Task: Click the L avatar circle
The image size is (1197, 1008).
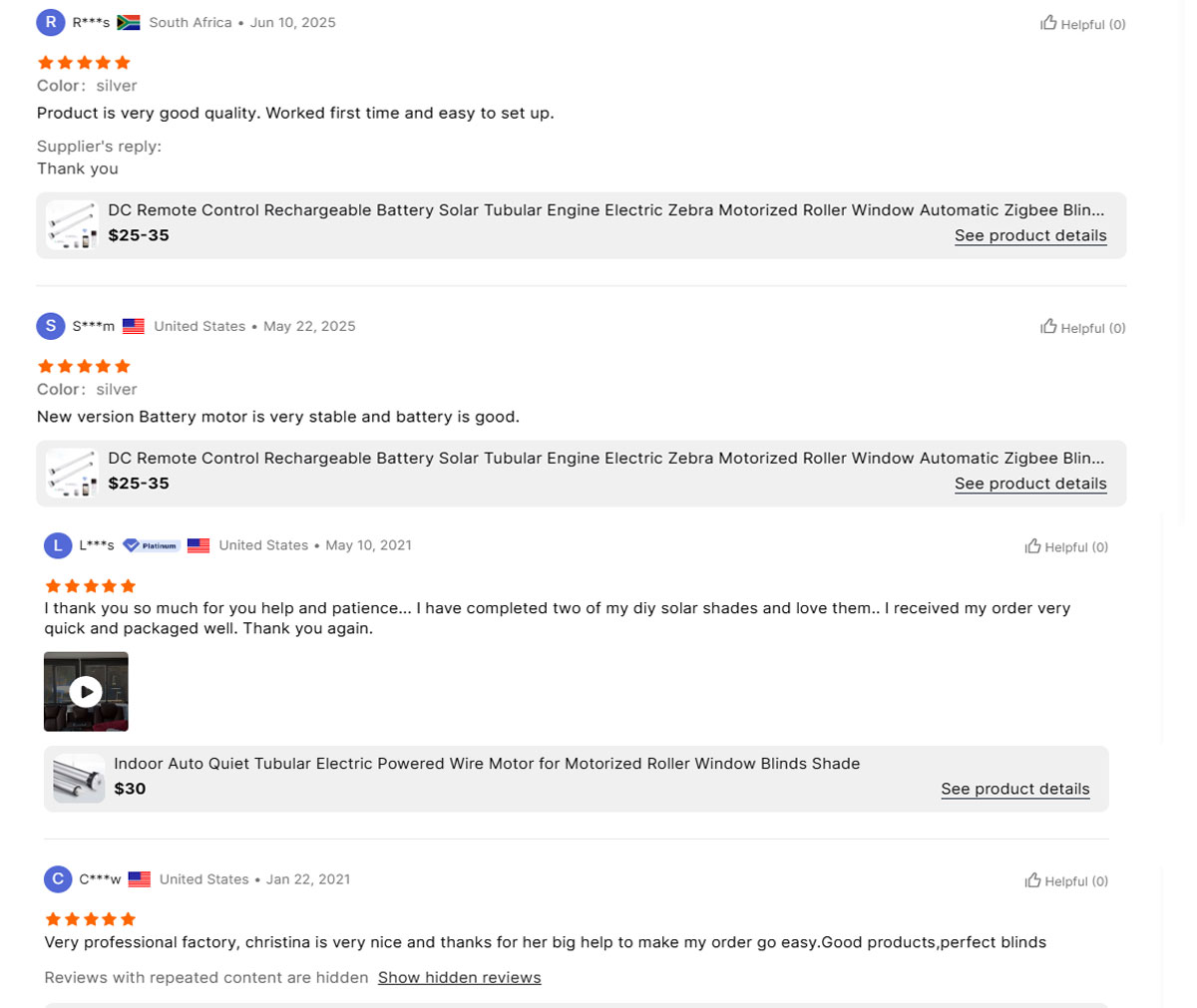Action: point(58,545)
